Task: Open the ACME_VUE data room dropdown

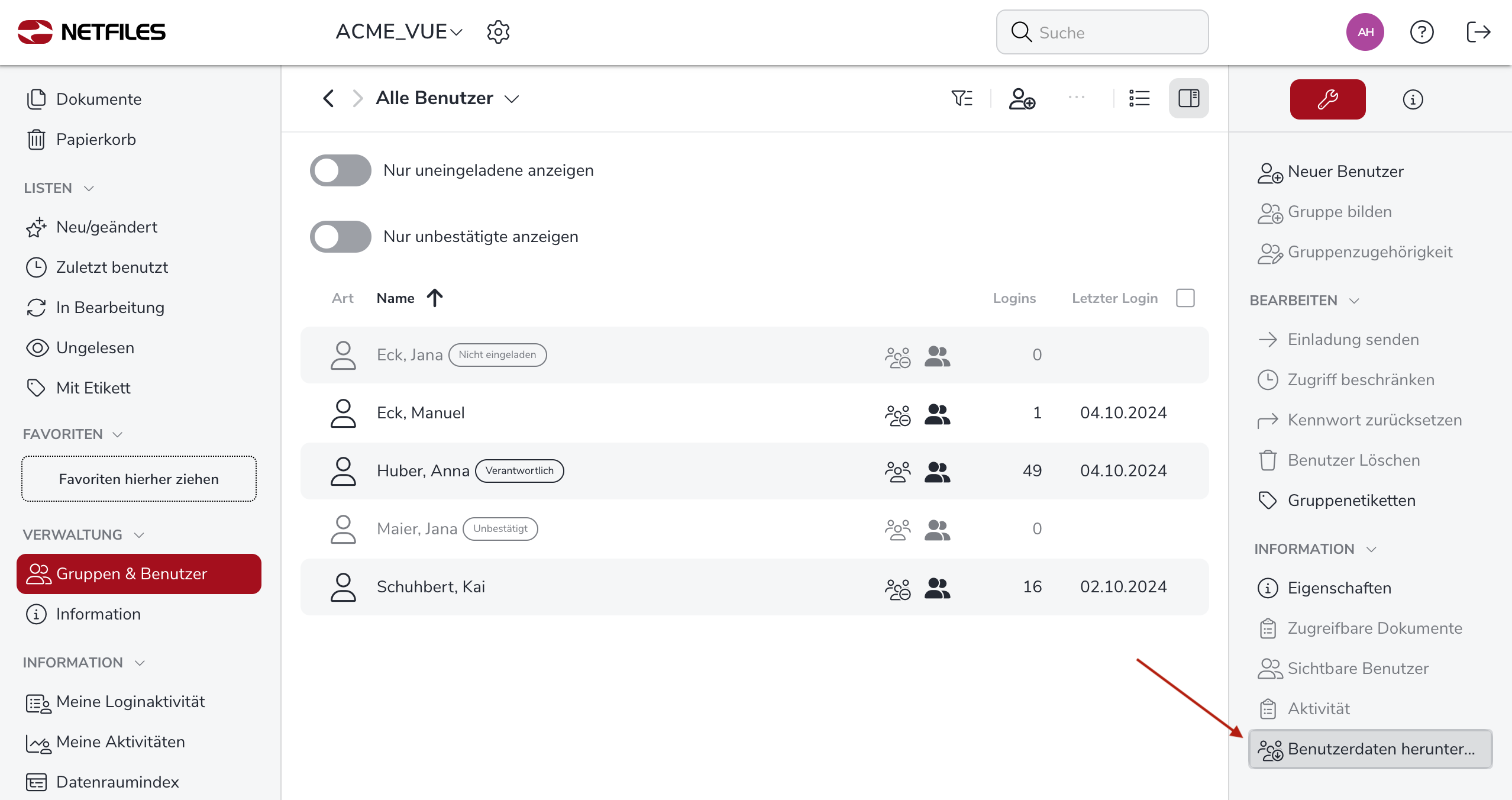Action: coord(399,32)
